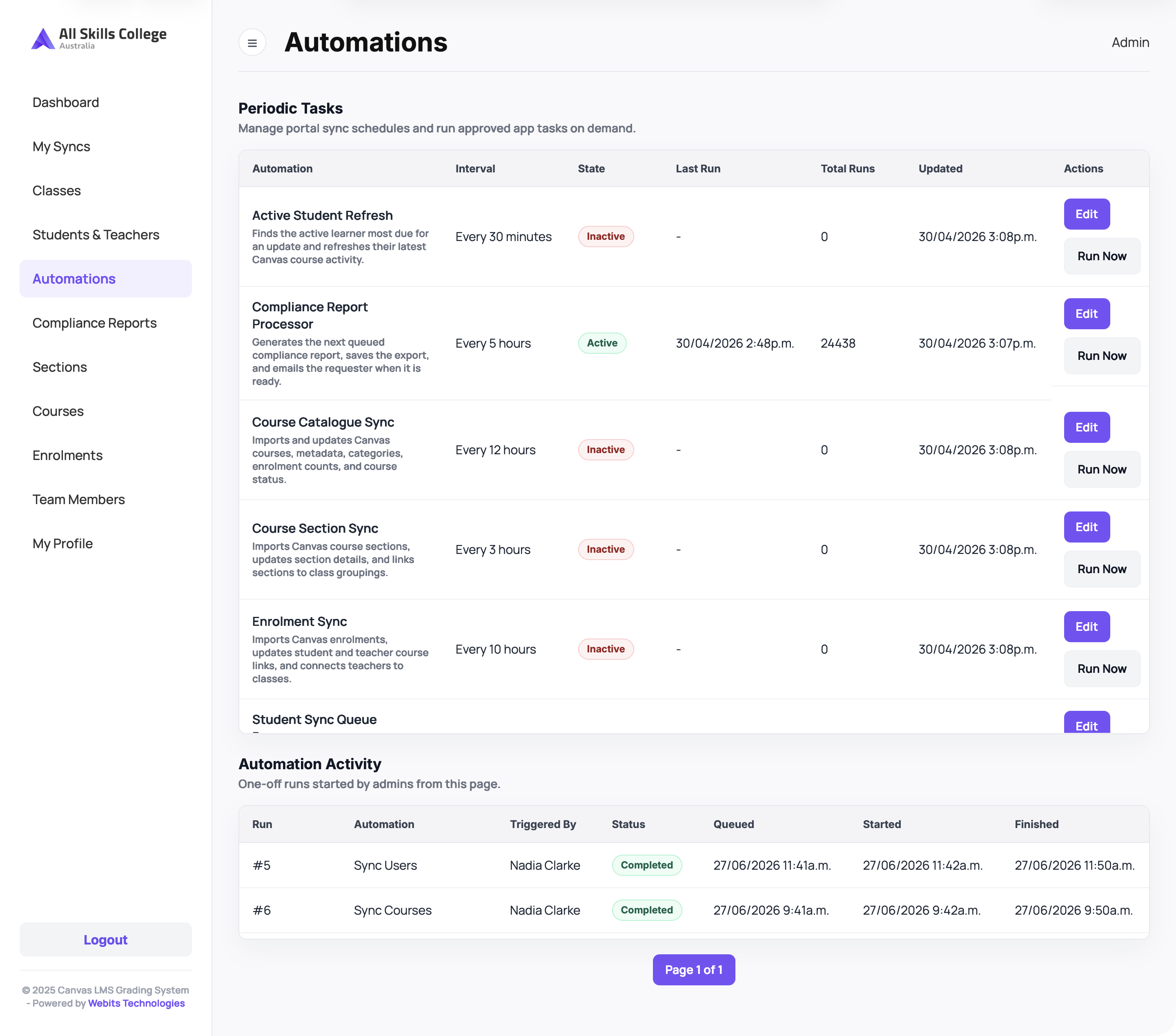Click the Completed status of run #6
This screenshot has height=1036, width=1176.
tap(647, 910)
